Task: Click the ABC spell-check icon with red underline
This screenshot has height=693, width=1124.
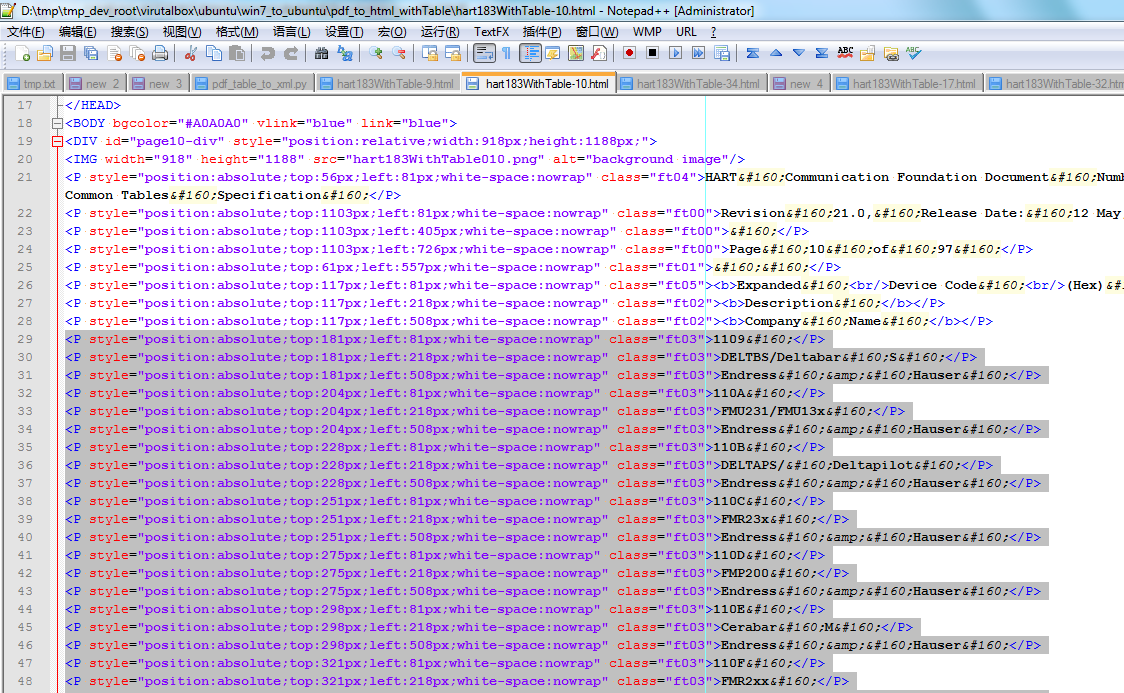Action: 845,53
